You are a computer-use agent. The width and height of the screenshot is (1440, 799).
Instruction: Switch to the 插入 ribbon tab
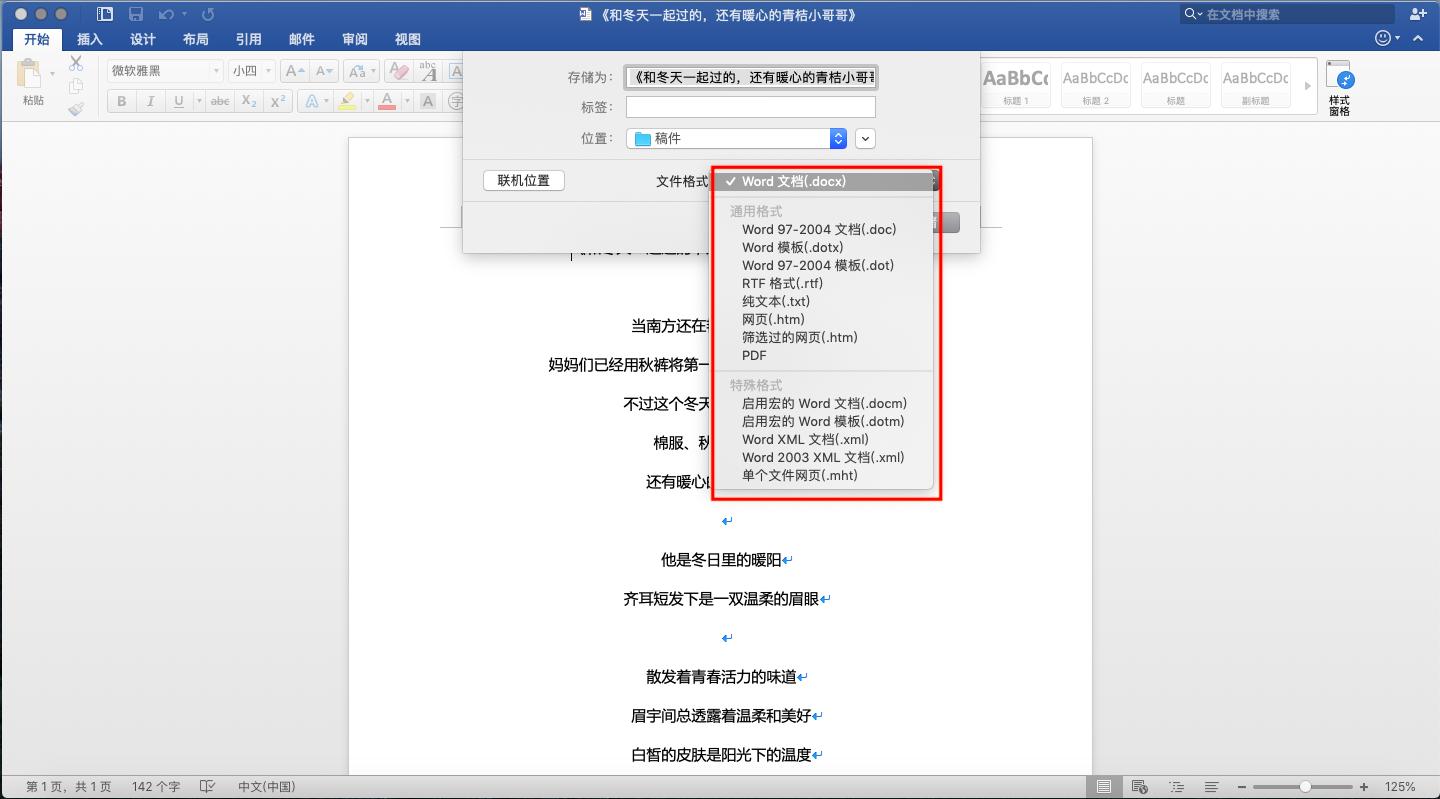pos(89,39)
